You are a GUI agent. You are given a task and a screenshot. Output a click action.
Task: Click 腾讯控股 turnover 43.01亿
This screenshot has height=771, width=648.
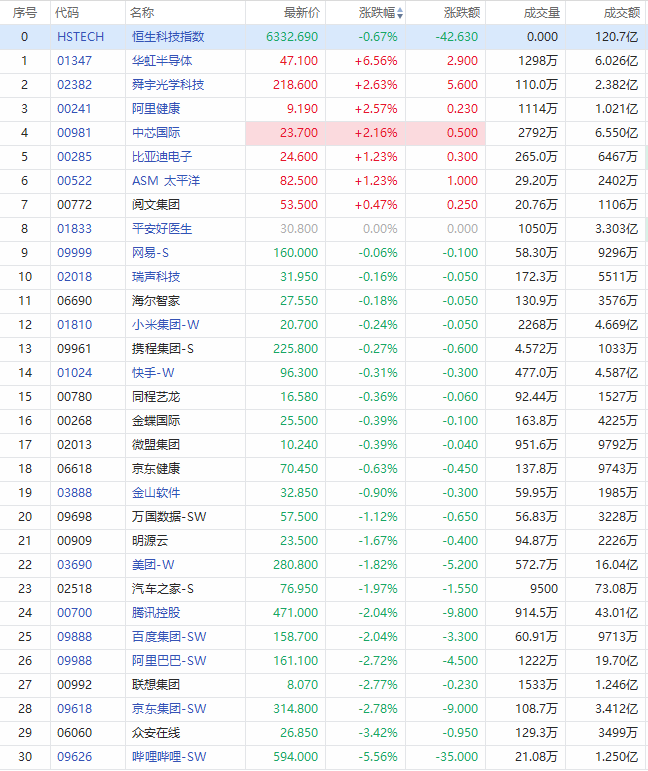[617, 613]
